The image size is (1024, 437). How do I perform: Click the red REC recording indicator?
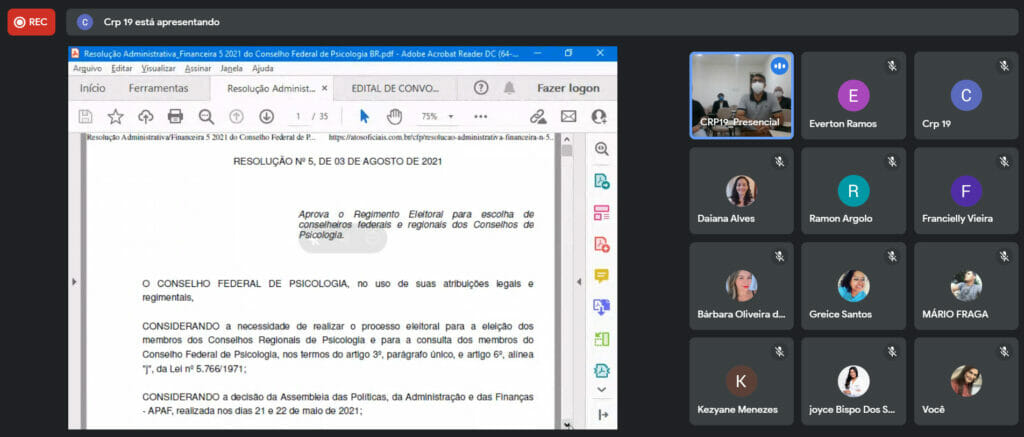point(31,22)
